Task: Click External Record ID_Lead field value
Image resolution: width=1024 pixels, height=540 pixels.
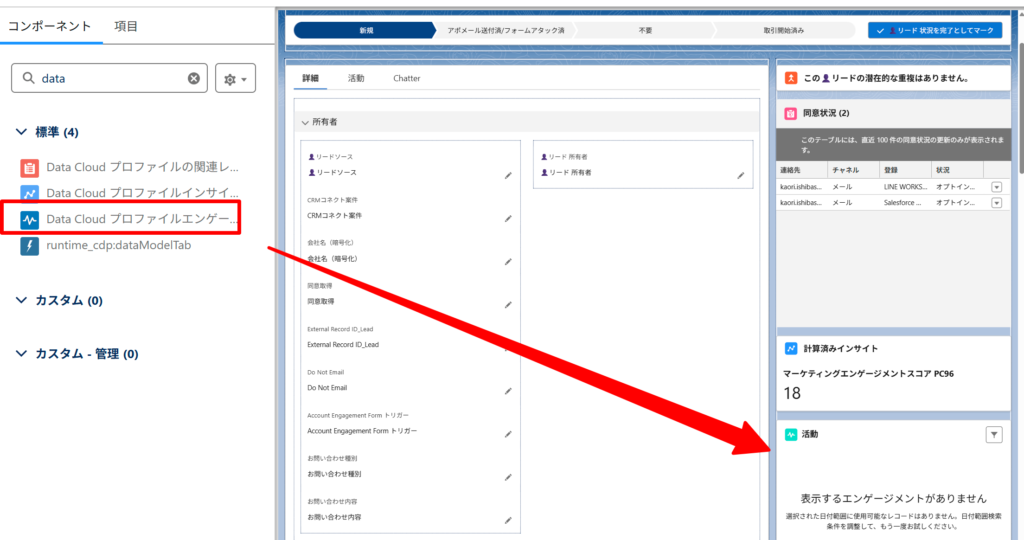Action: [x=343, y=345]
